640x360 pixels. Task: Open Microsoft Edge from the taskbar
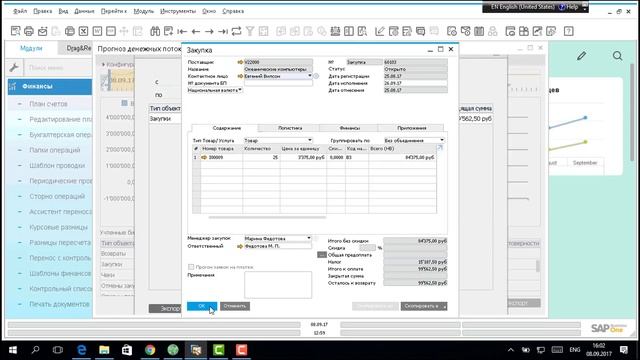(x=82, y=350)
